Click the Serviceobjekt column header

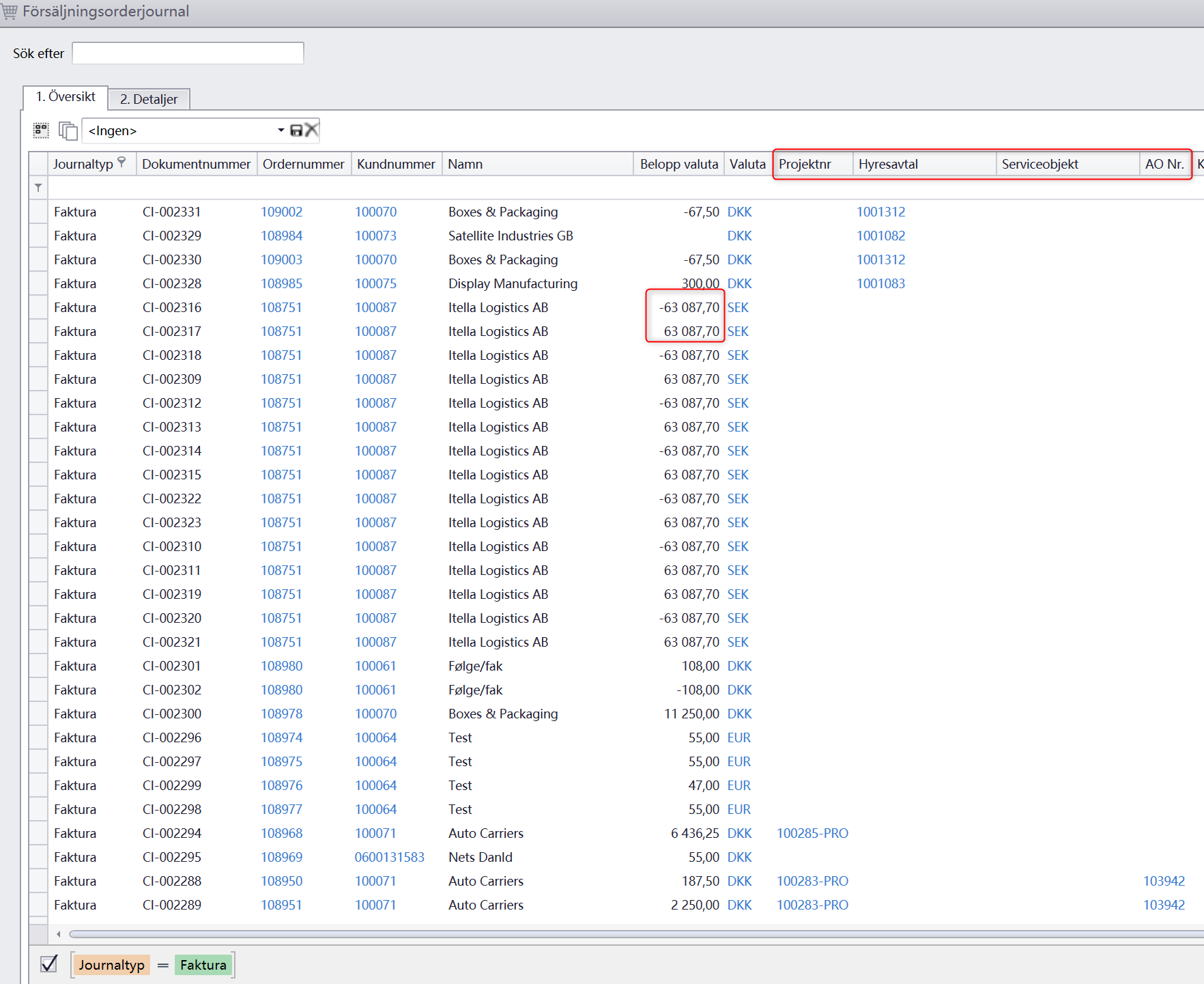[x=1067, y=164]
